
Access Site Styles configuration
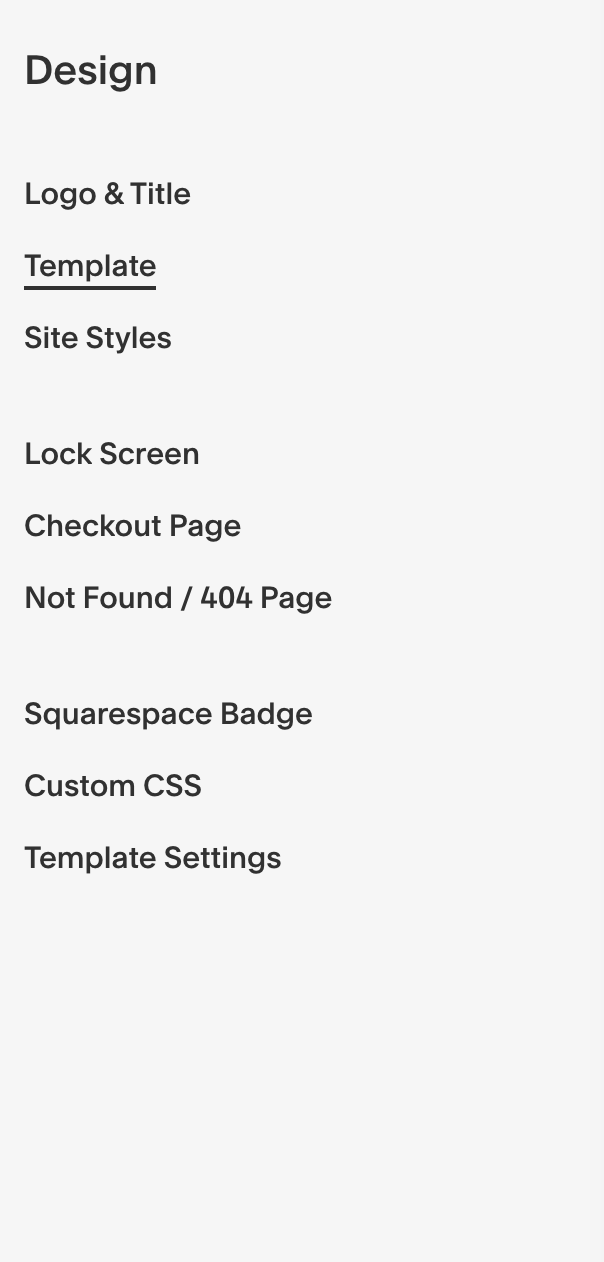click(x=97, y=339)
